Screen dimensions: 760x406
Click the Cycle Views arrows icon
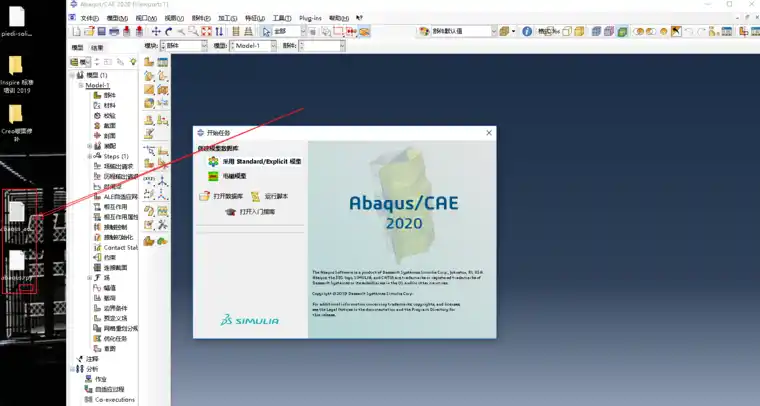tap(219, 31)
